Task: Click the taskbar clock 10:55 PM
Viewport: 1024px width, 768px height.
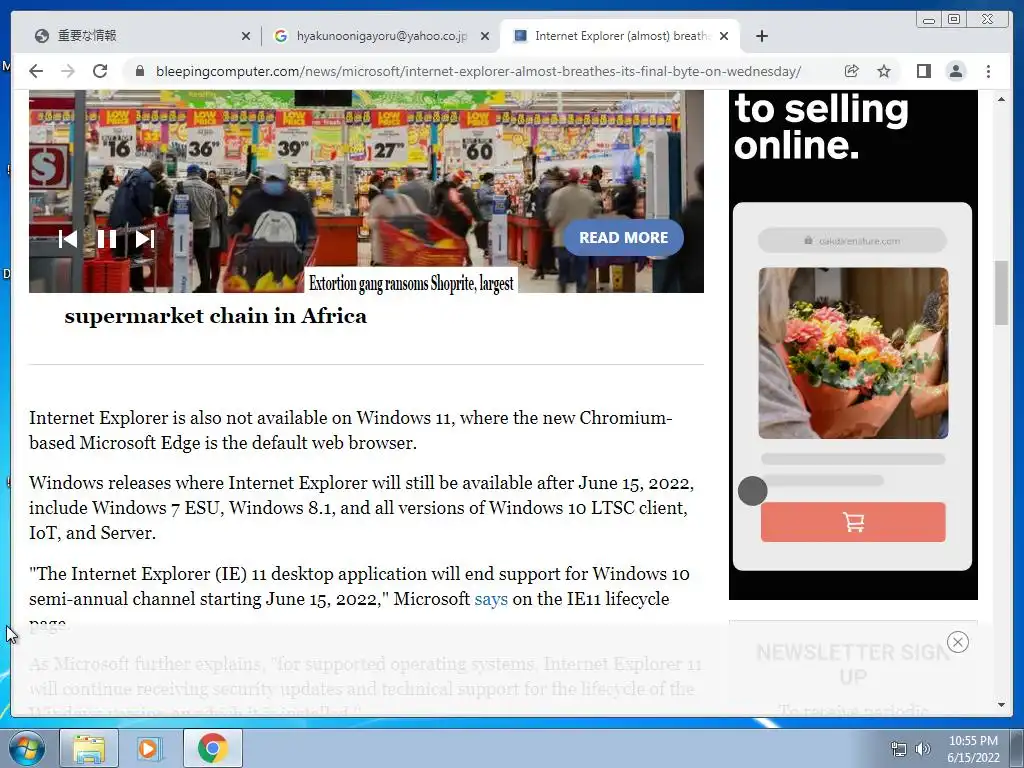Action: click(973, 741)
